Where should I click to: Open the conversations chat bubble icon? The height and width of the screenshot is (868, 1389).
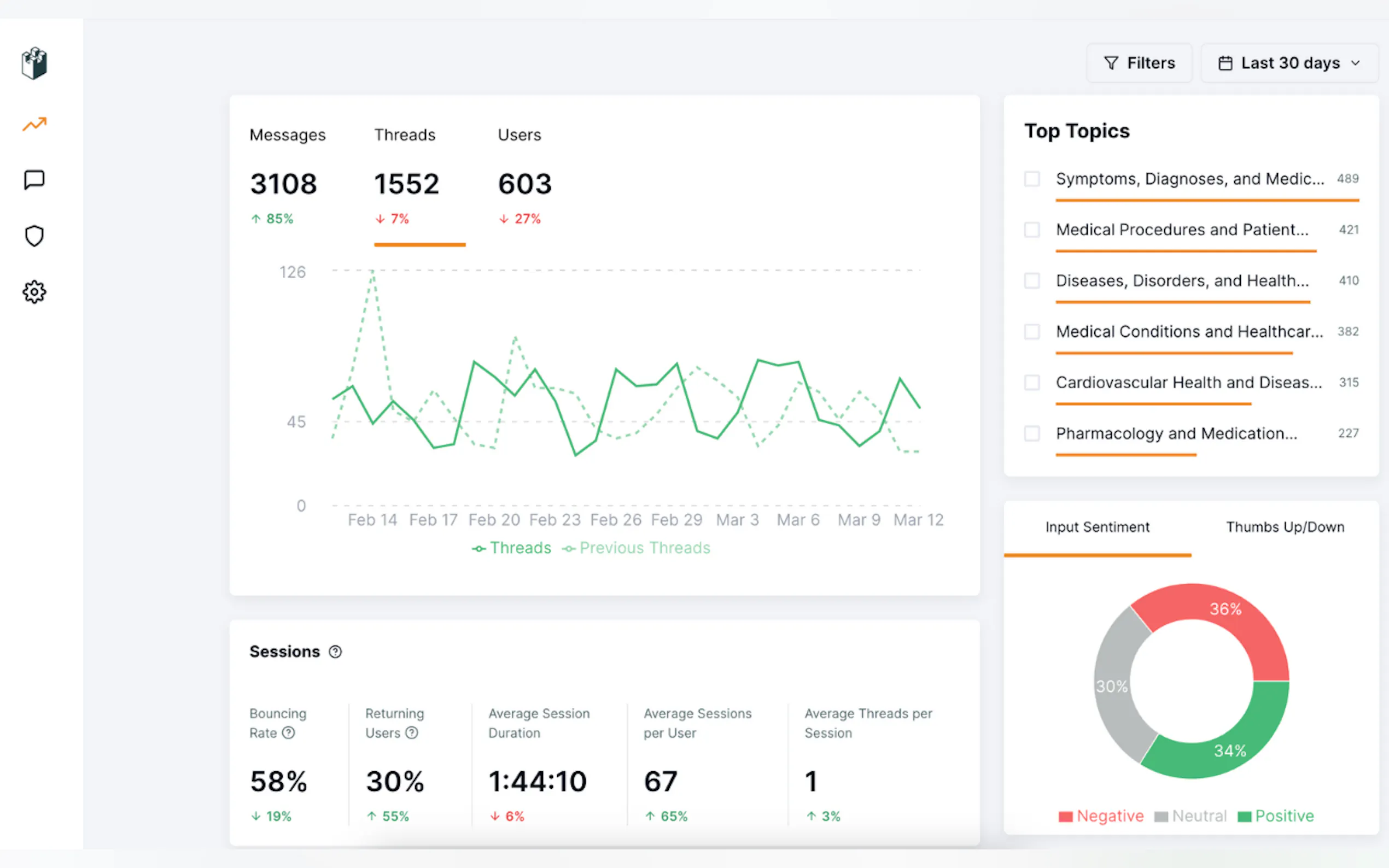[x=34, y=180]
